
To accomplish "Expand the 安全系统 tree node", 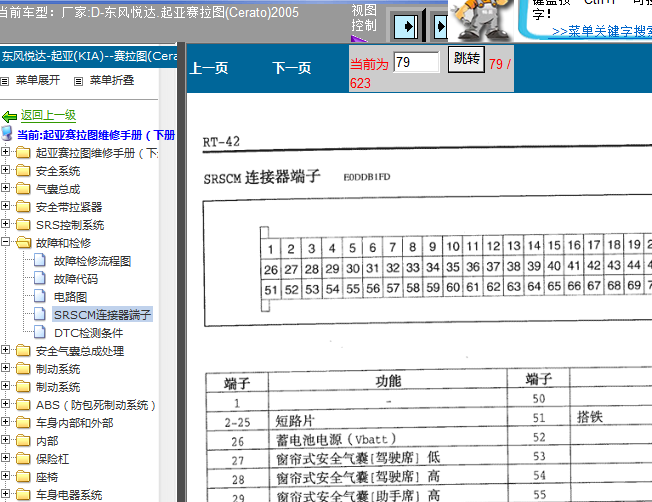I will pos(5,170).
